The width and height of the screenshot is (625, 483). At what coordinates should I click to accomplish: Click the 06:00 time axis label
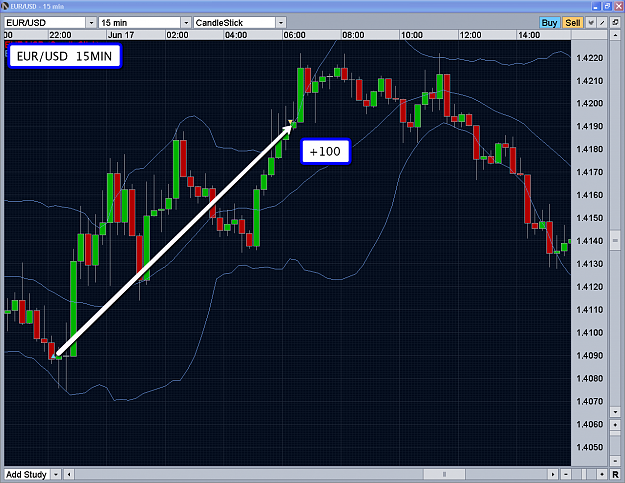point(295,35)
